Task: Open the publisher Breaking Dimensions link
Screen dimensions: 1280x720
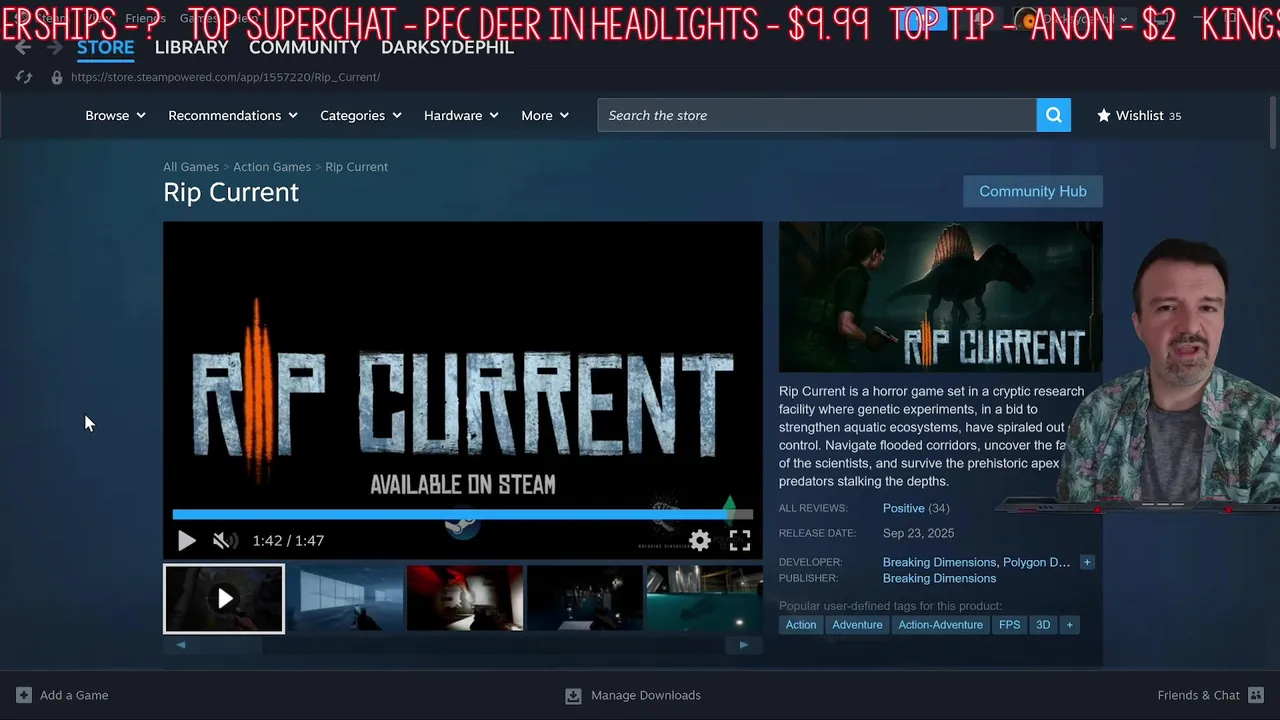Action: [939, 578]
